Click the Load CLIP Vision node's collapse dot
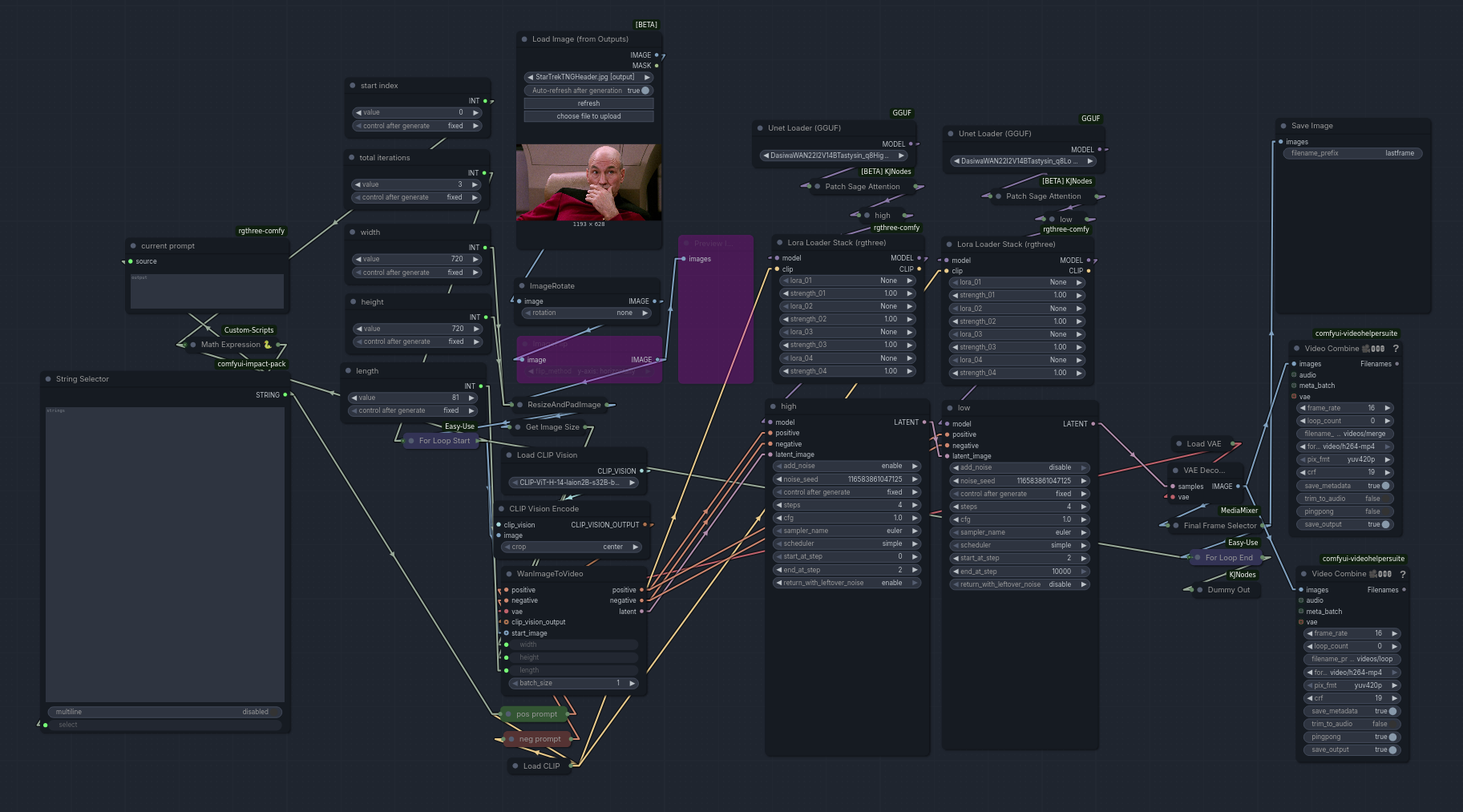This screenshot has width=1463, height=812. point(509,455)
